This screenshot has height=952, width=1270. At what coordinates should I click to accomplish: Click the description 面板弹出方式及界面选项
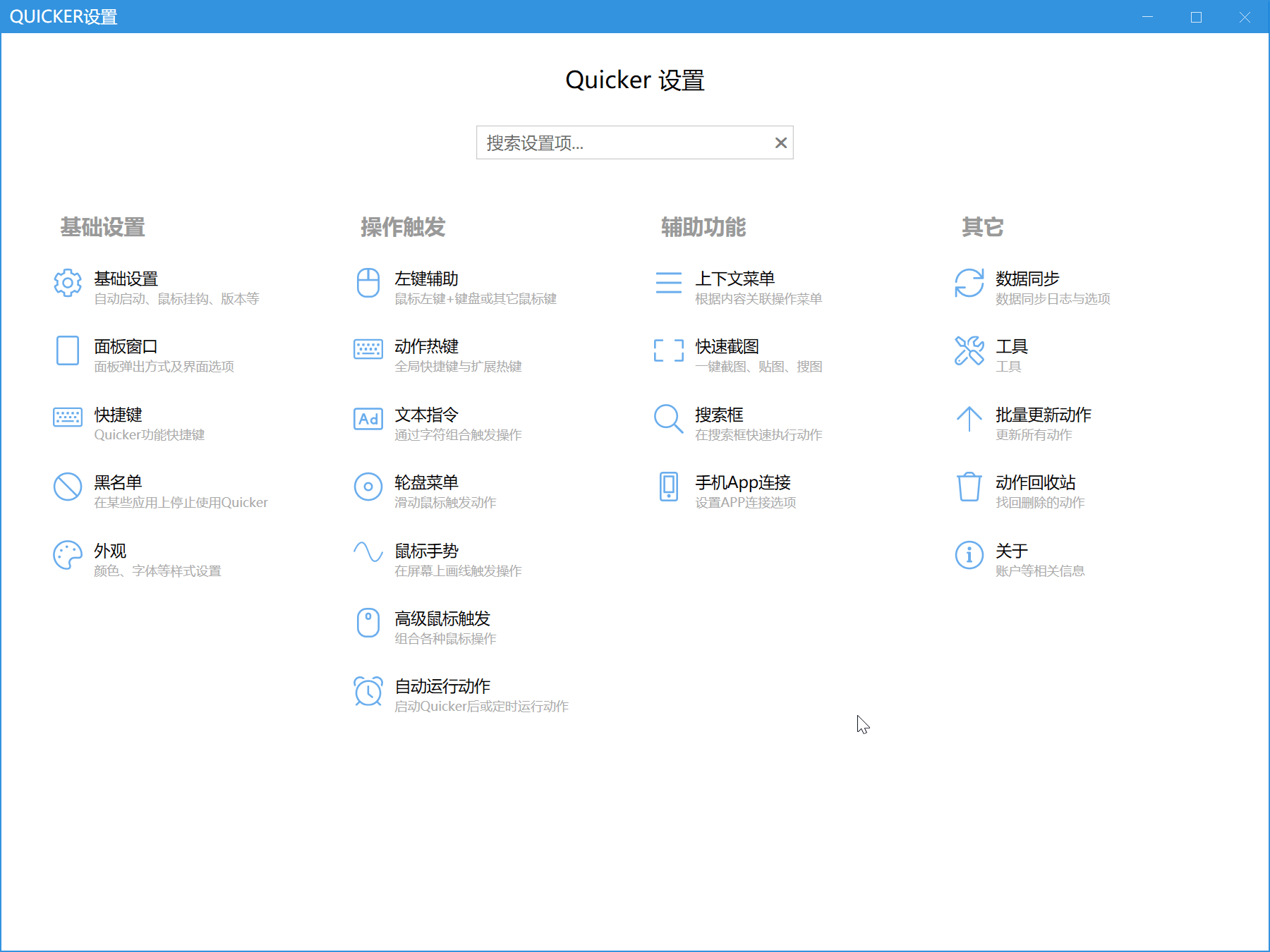[164, 367]
